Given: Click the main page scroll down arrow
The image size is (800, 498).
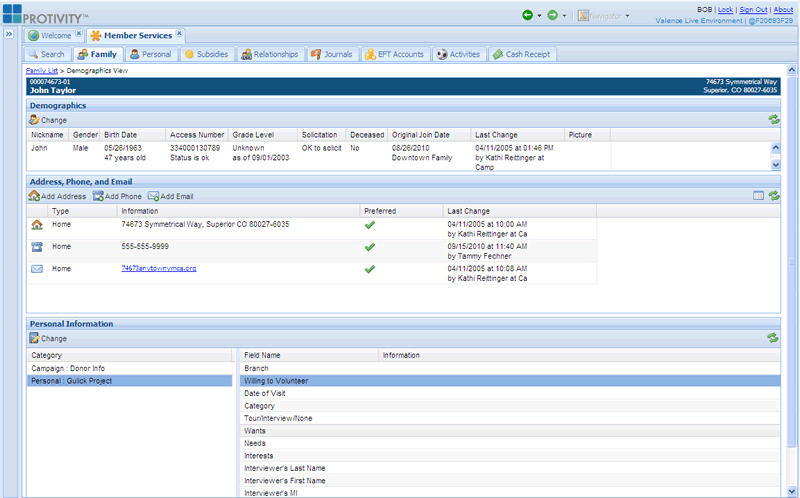Looking at the screenshot, I should 791,490.
